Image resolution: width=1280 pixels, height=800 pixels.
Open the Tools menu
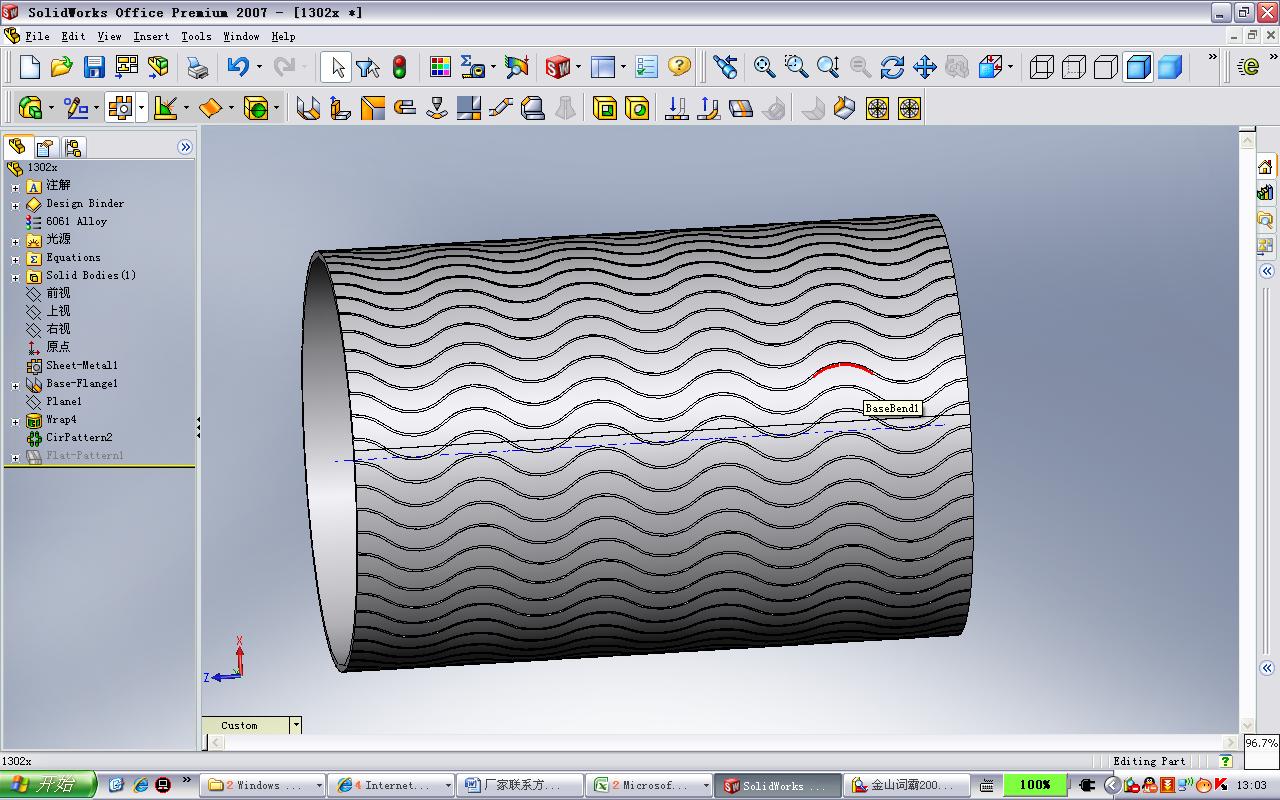196,36
